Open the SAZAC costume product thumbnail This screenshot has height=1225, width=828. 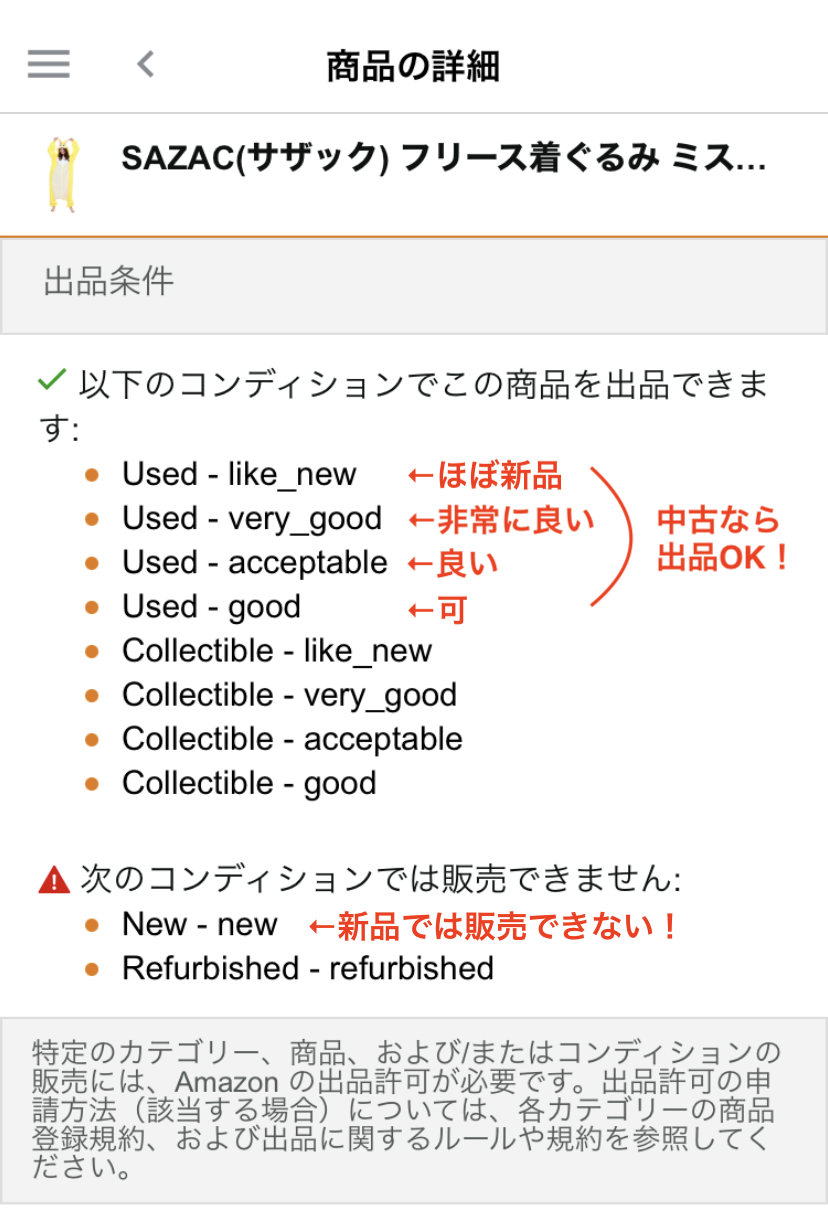[x=62, y=174]
